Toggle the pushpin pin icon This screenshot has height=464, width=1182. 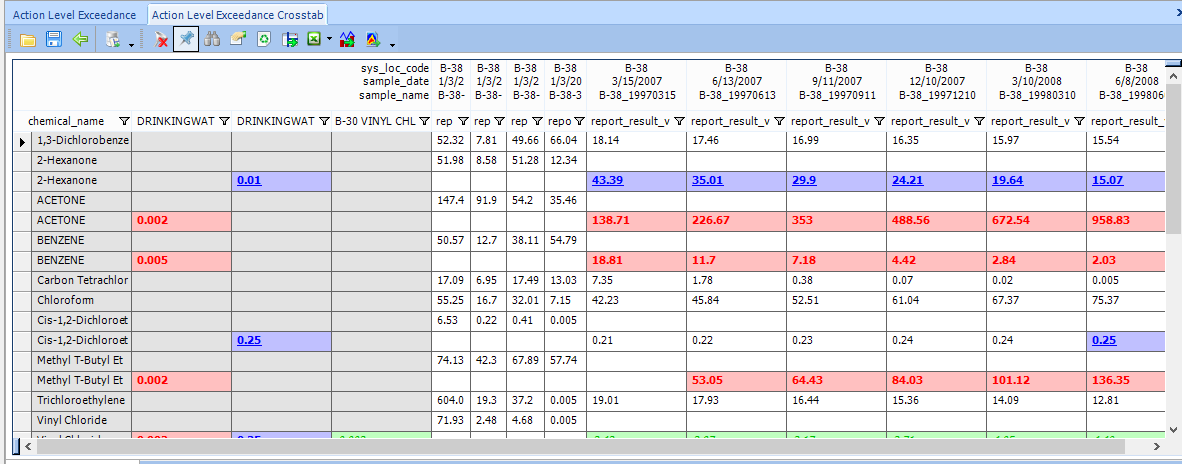click(186, 40)
